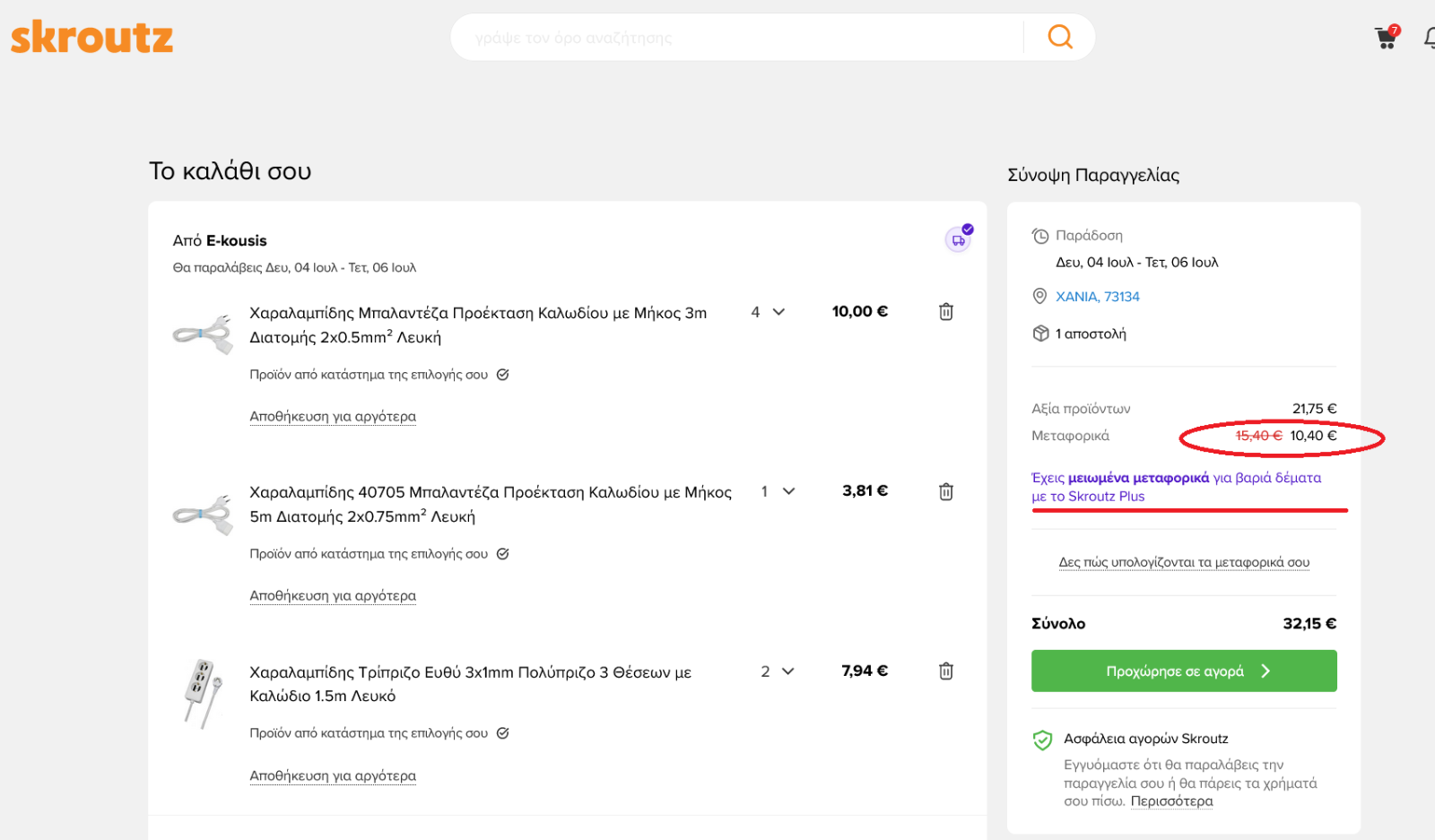Open product title 'Χαραλαμπίδης Μπαλαντέζα ... 3m'

point(478,325)
